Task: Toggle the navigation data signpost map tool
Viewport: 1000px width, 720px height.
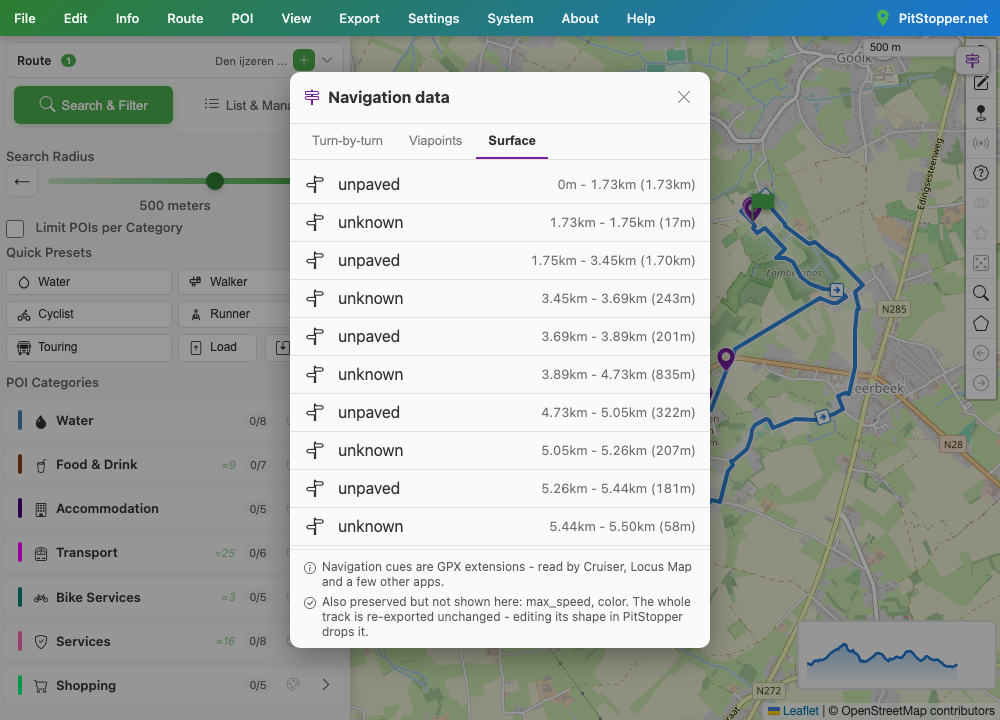Action: point(973,61)
